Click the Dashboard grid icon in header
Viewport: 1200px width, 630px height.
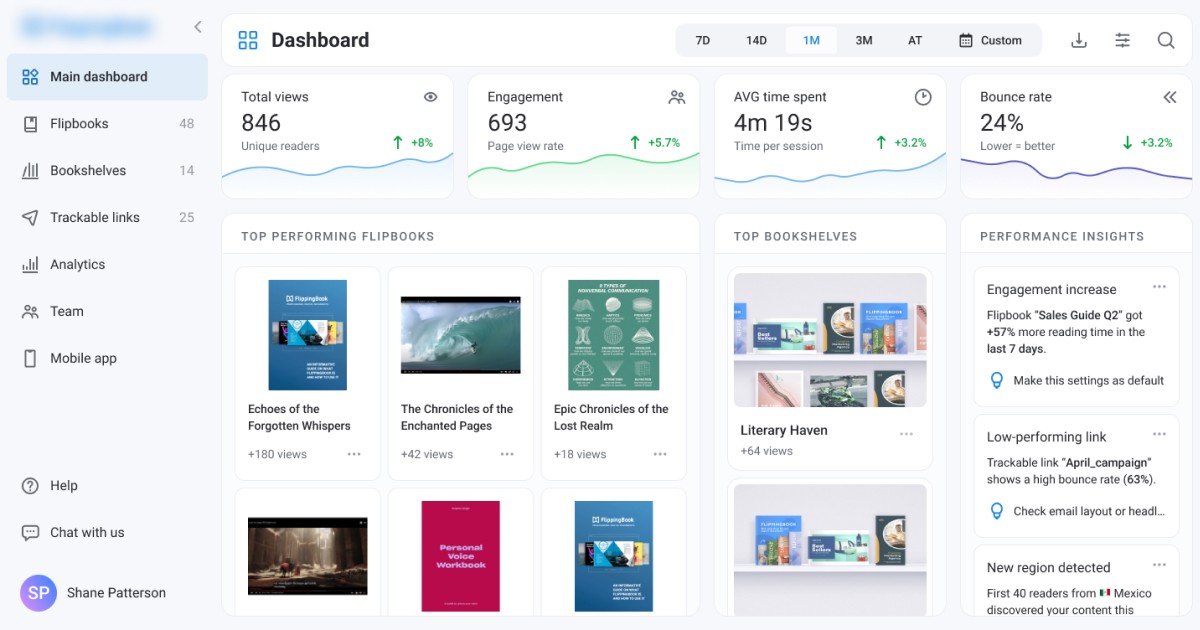[248, 41]
